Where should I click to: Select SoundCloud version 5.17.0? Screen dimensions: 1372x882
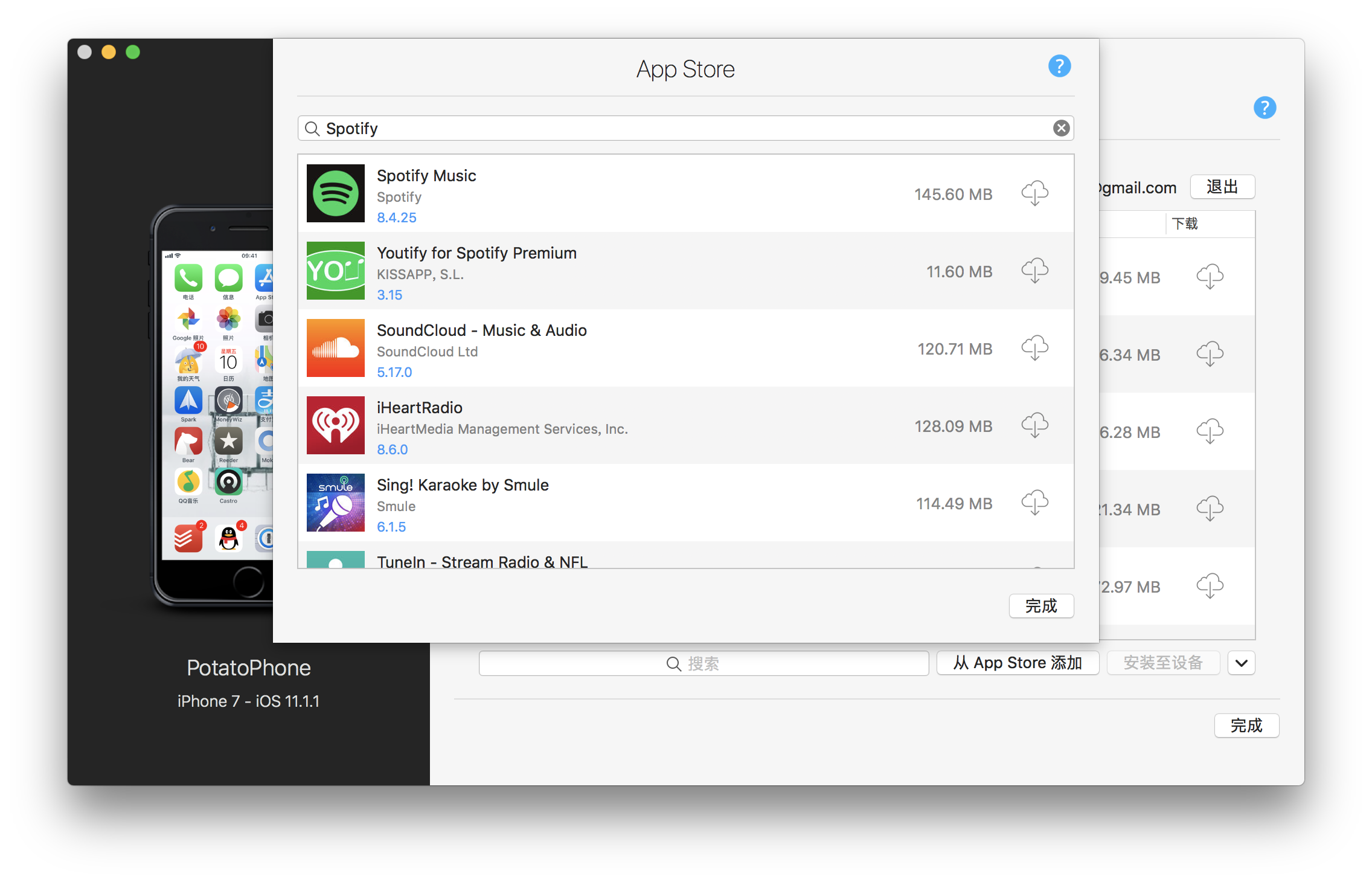[x=394, y=372]
